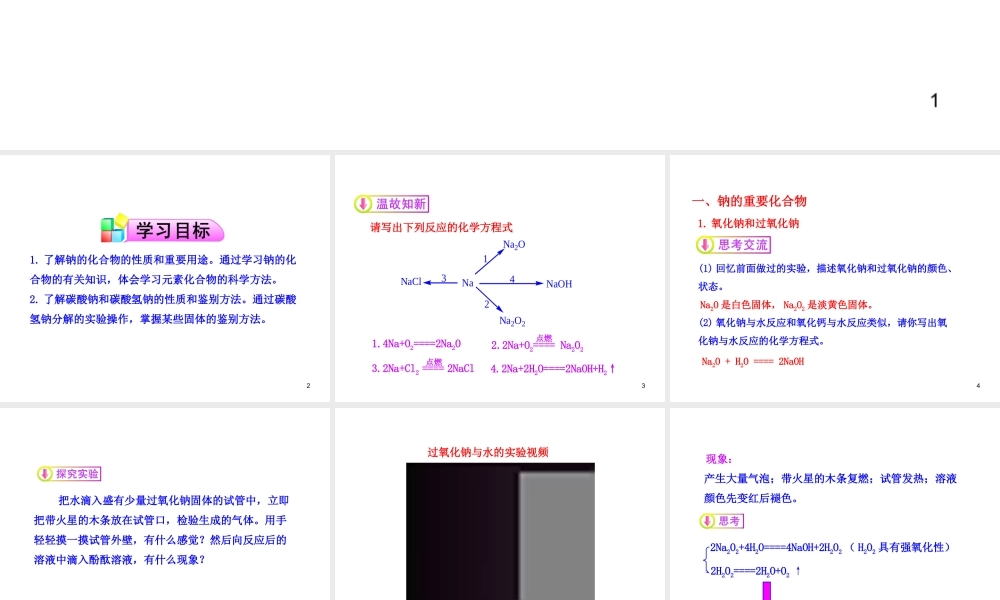The width and height of the screenshot is (1000, 600).
Task: Click the 思考交流 heading label
Action: tap(743, 245)
